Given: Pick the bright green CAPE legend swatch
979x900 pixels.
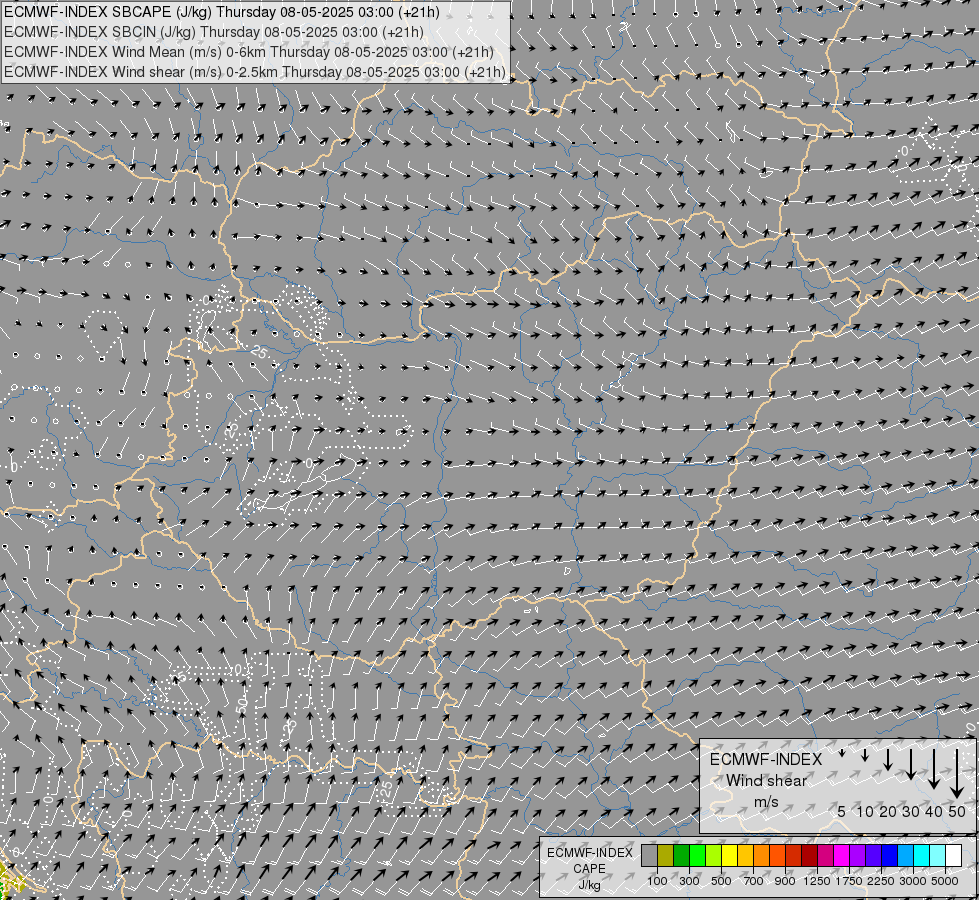Looking at the screenshot, I should click(x=697, y=855).
